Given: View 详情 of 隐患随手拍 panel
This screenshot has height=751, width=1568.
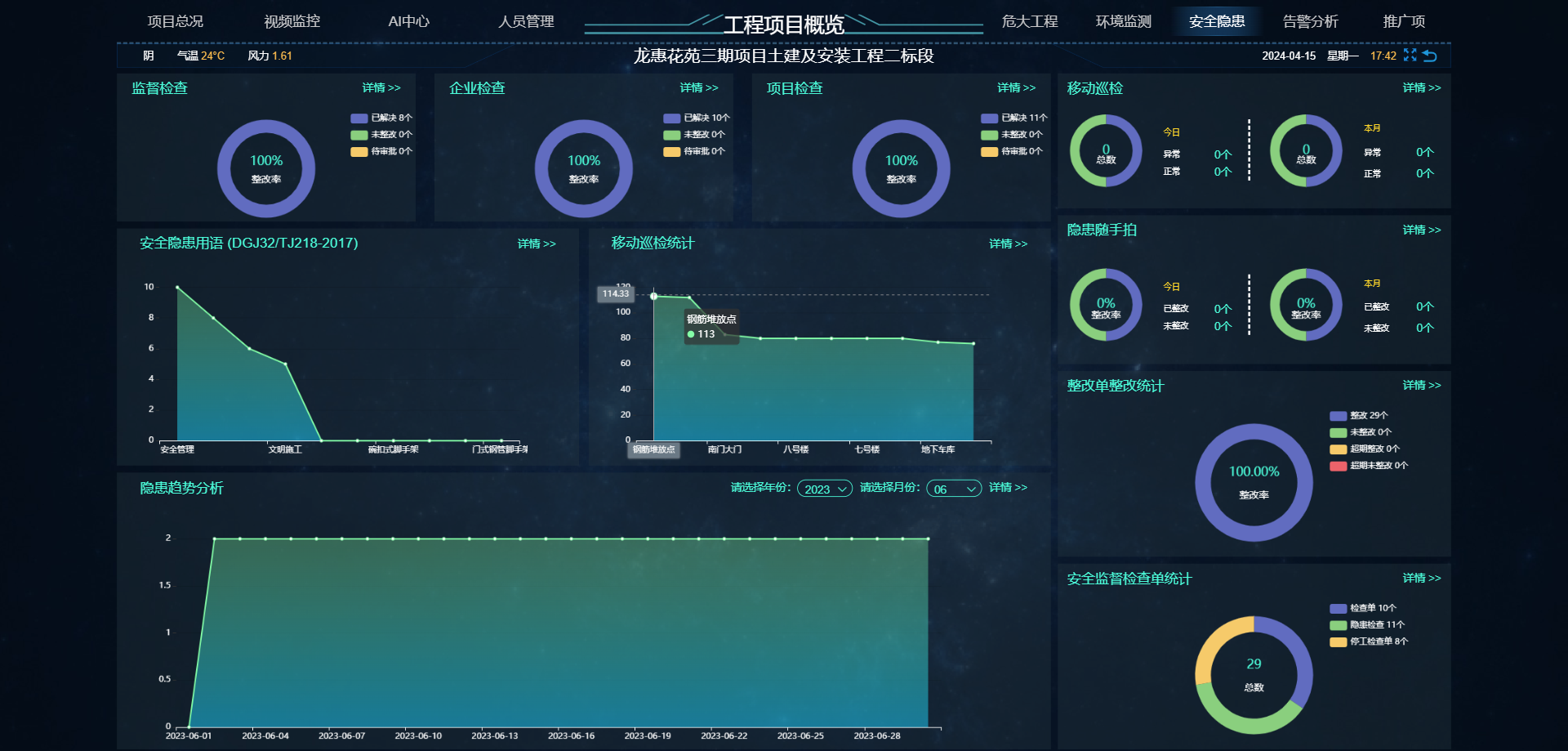Looking at the screenshot, I should tap(1421, 230).
